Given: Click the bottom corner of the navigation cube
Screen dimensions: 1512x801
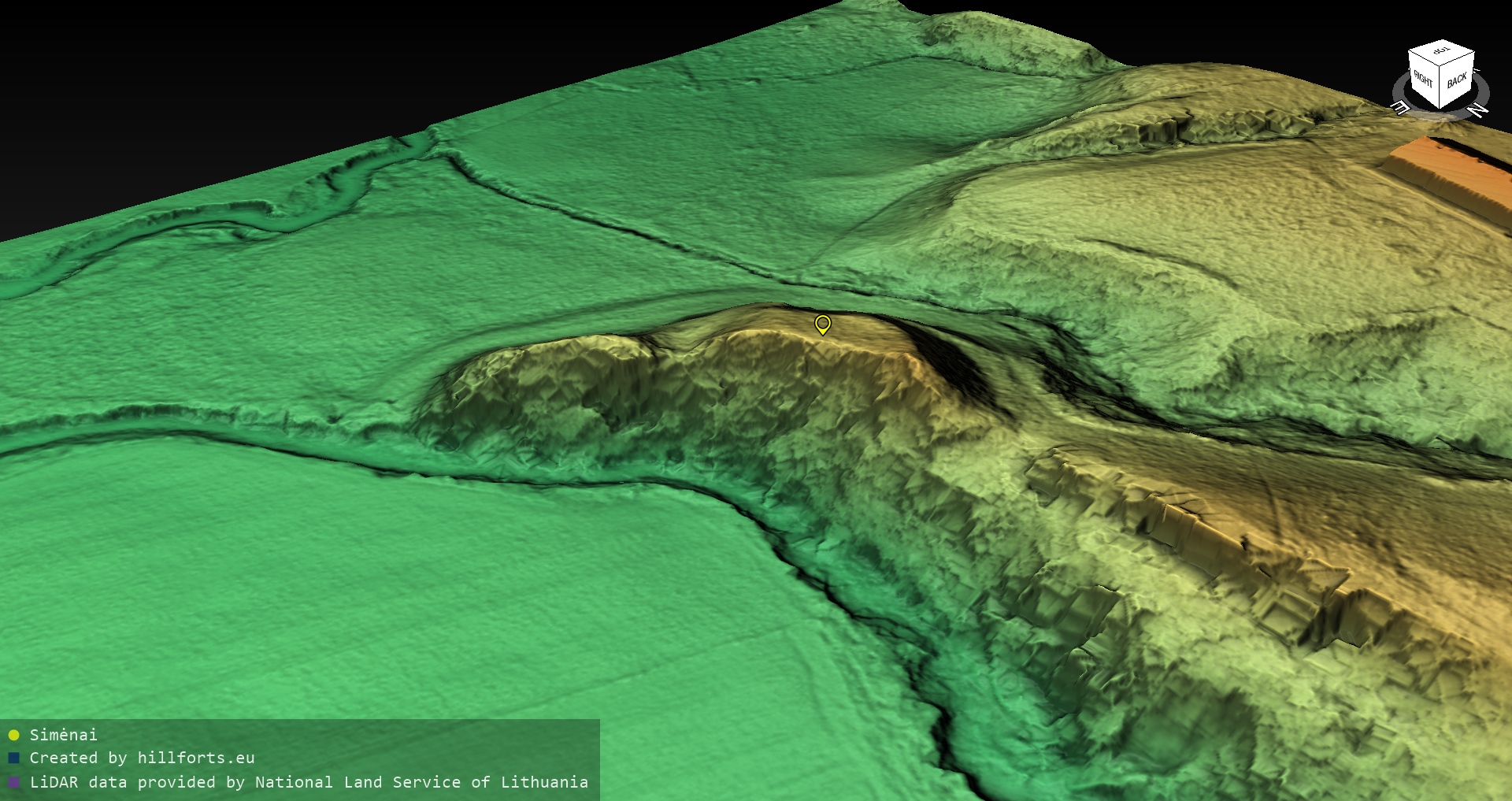Looking at the screenshot, I should [1441, 108].
